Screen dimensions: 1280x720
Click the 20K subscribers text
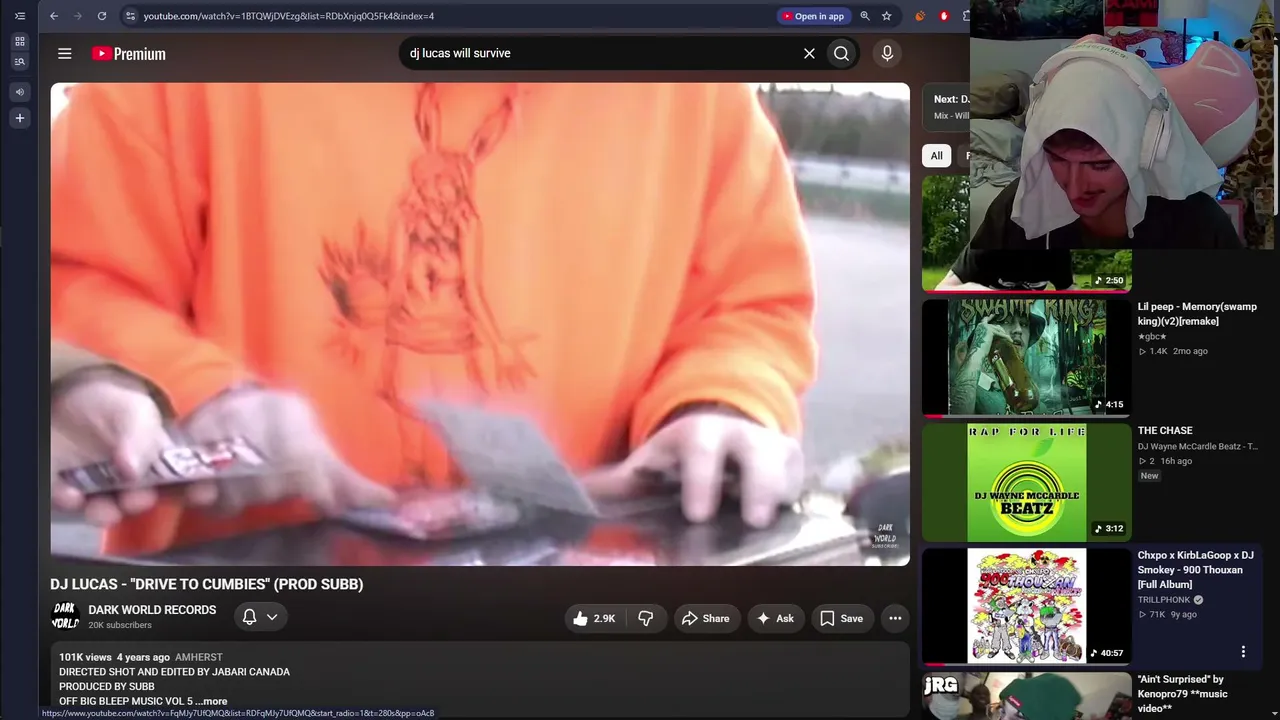(120, 626)
